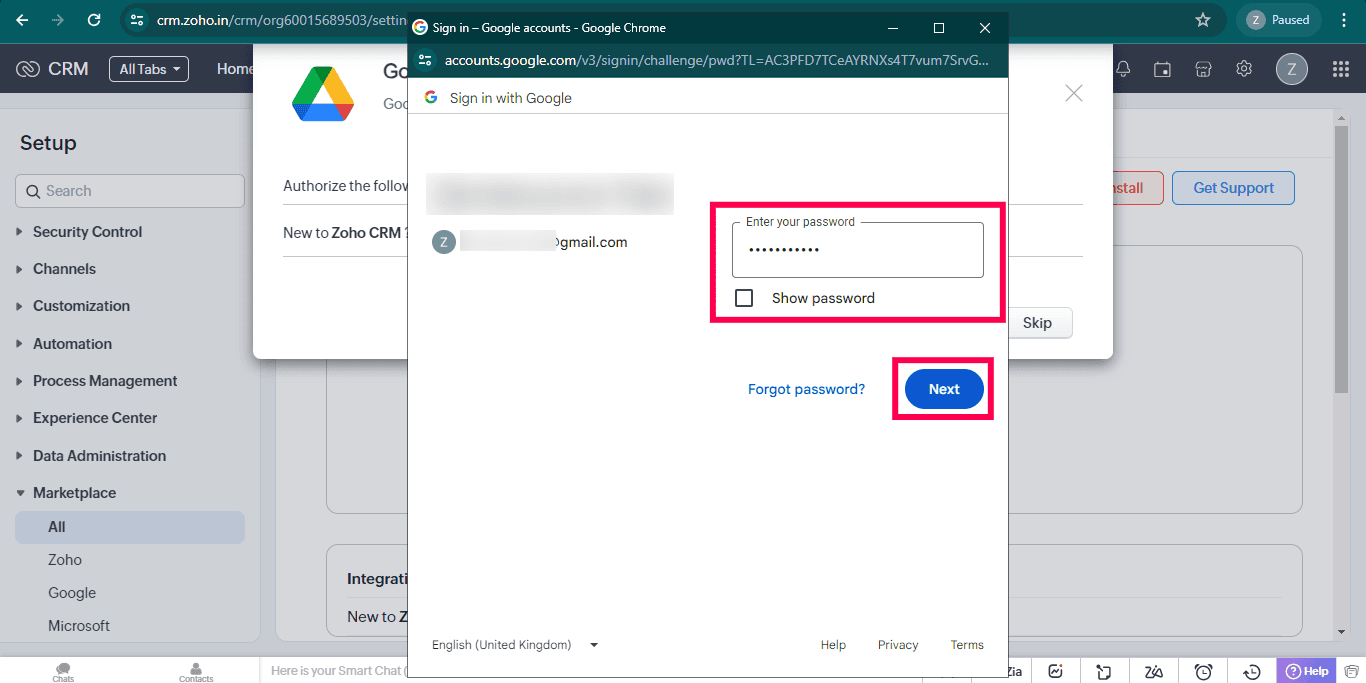1366x683 pixels.
Task: Click the Setup search box
Action: (x=130, y=191)
